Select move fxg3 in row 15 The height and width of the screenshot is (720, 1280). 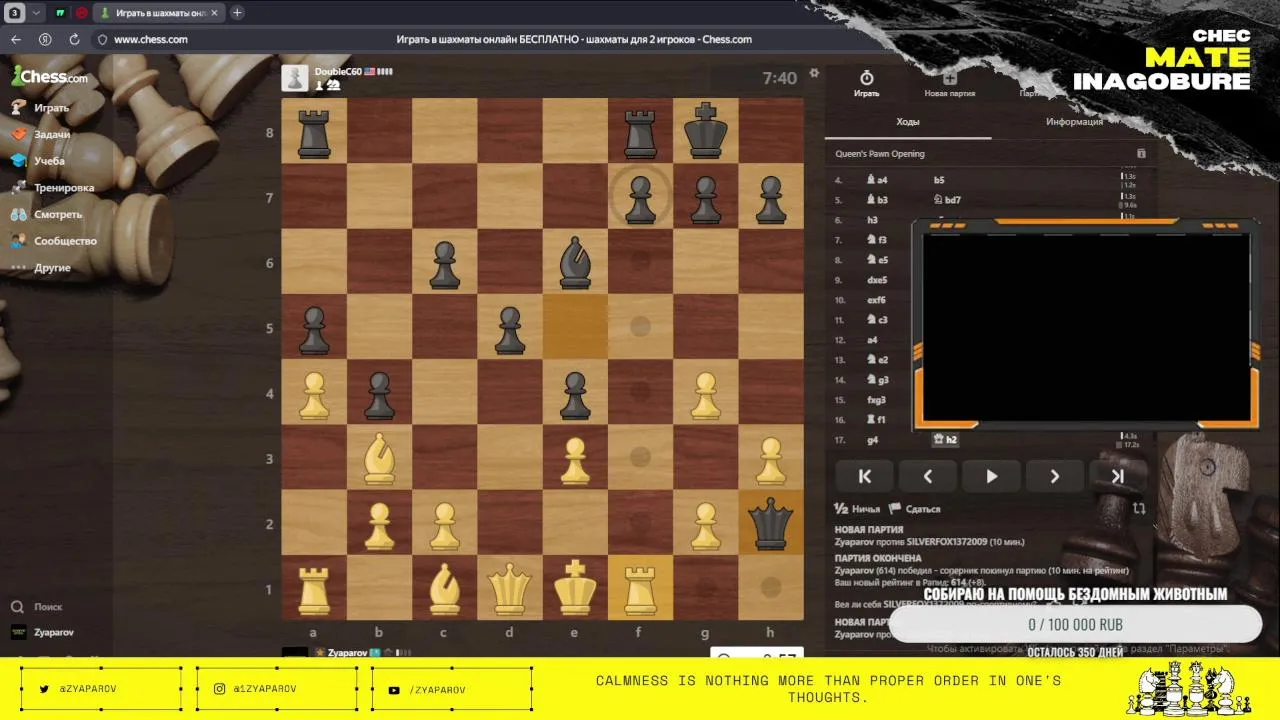pyautogui.click(x=875, y=400)
